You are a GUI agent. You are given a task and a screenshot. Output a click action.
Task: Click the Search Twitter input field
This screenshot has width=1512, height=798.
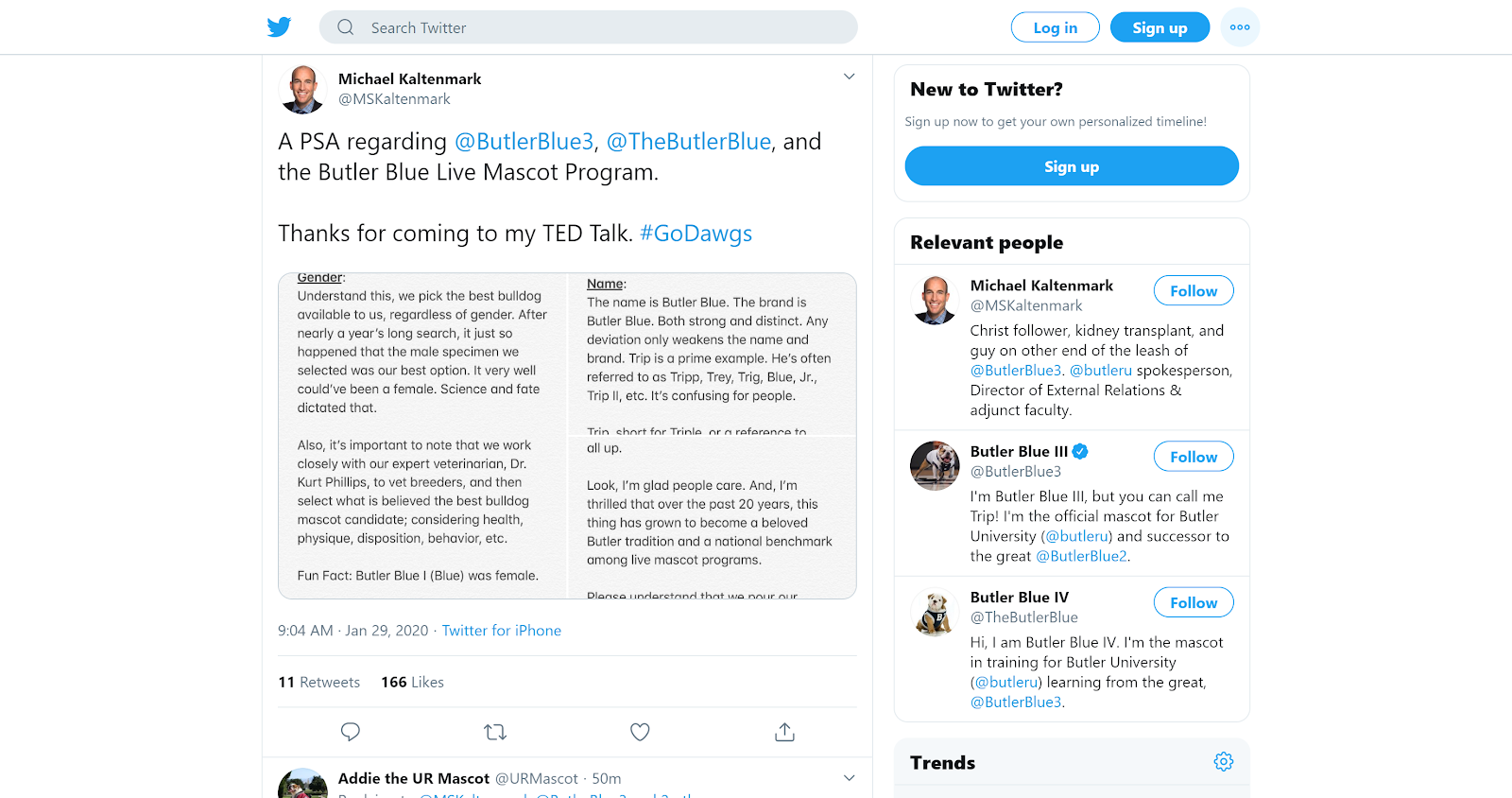coord(605,27)
